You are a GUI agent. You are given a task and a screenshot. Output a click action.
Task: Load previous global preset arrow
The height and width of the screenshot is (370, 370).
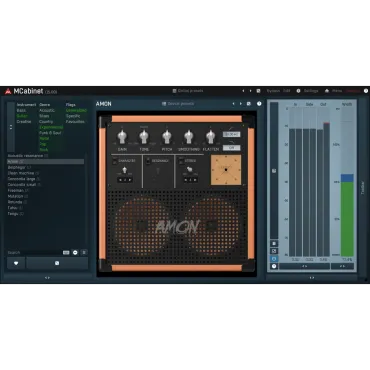tap(243, 91)
